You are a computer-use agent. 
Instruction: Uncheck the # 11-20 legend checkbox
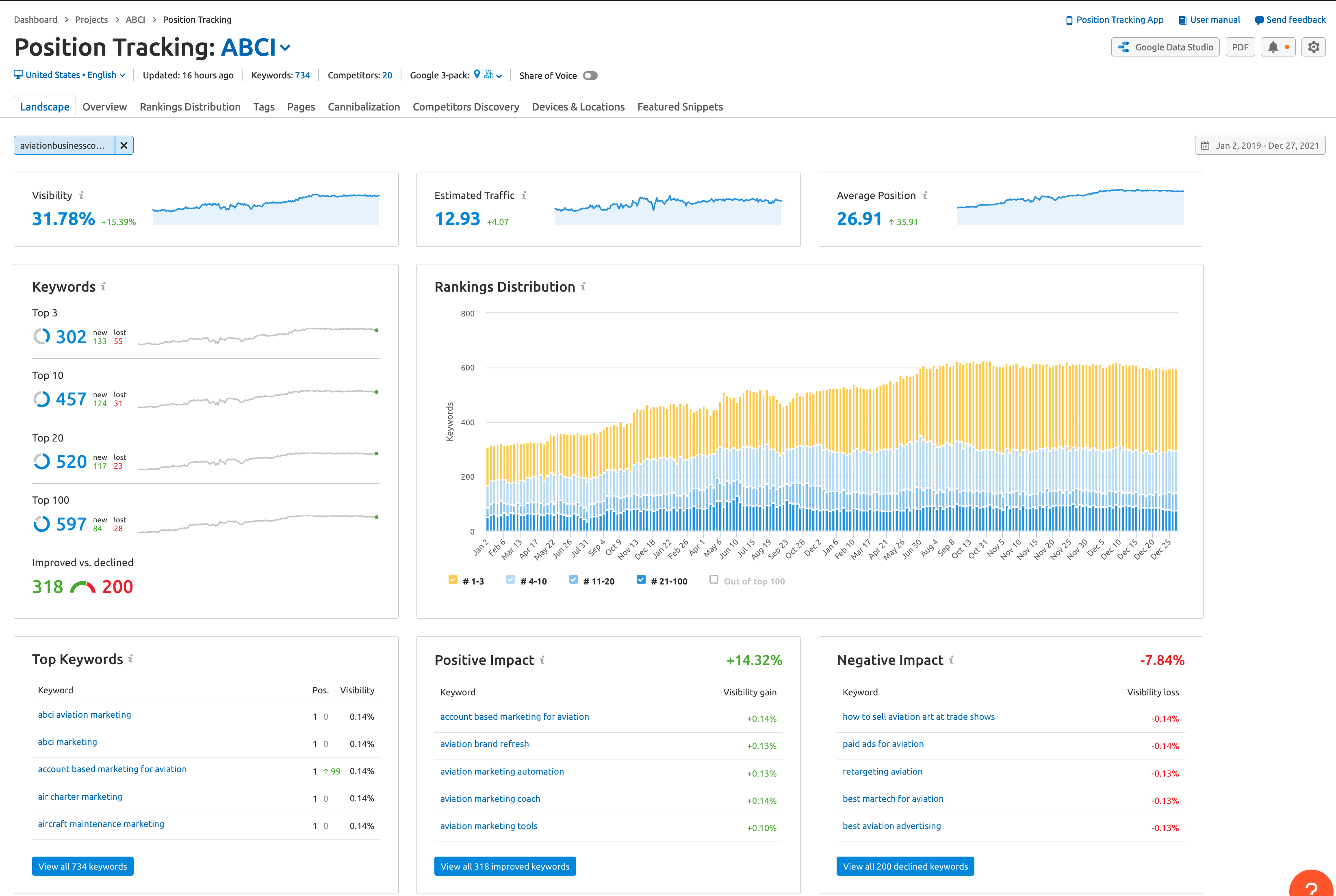(573, 580)
